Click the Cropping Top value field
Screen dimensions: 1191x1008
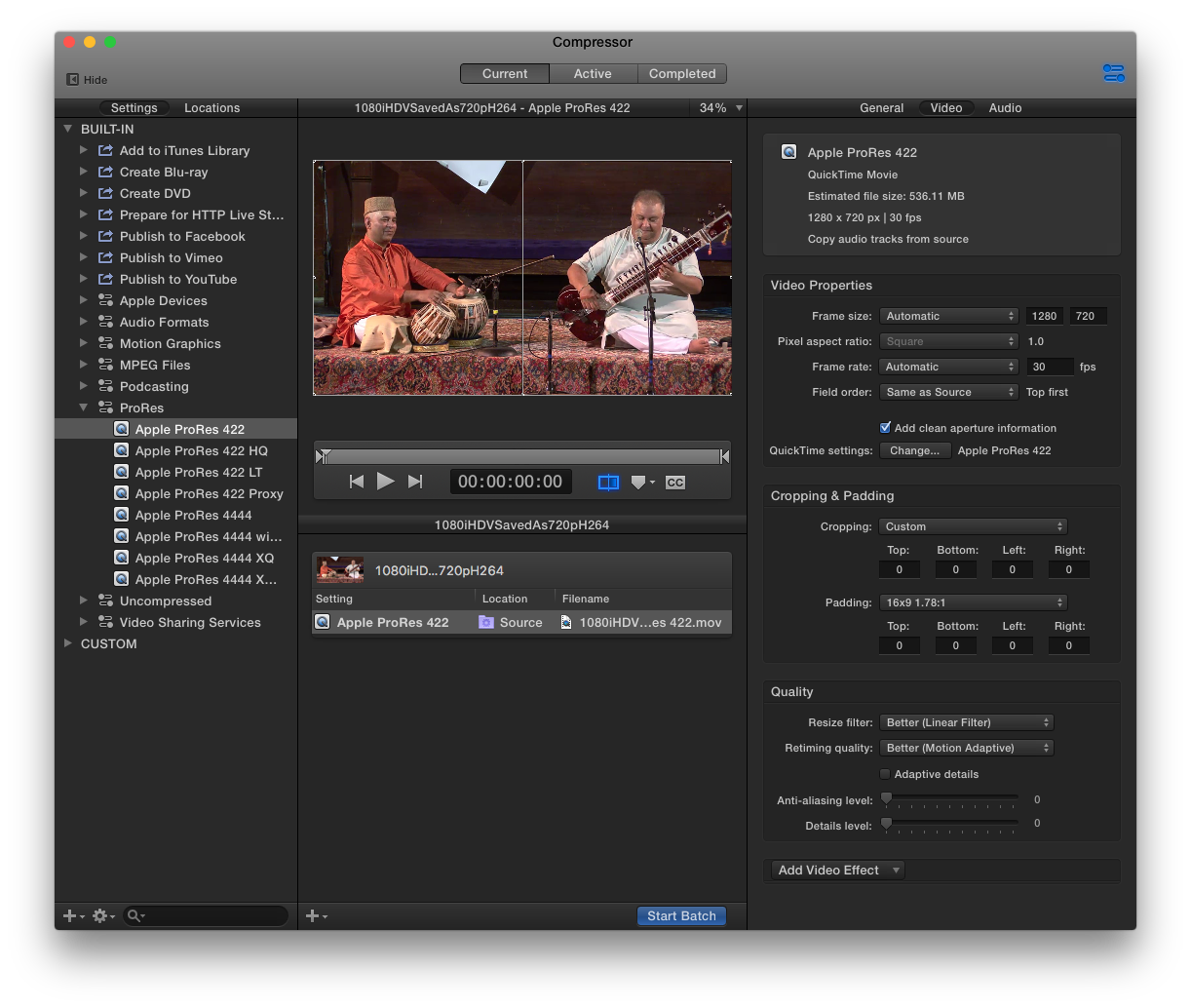(900, 569)
